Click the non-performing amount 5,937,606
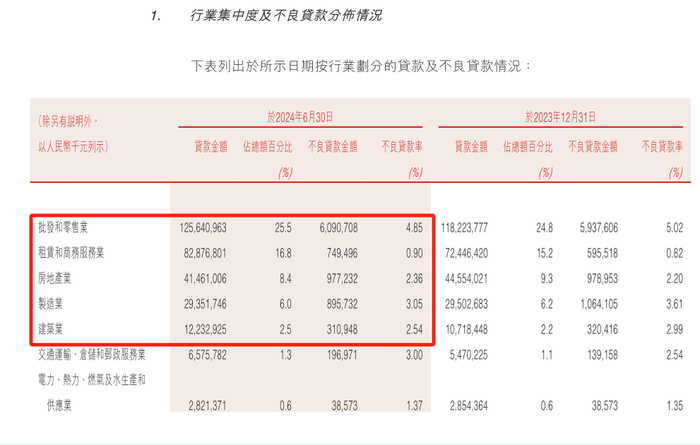Image resolution: width=700 pixels, height=445 pixels. click(x=599, y=228)
